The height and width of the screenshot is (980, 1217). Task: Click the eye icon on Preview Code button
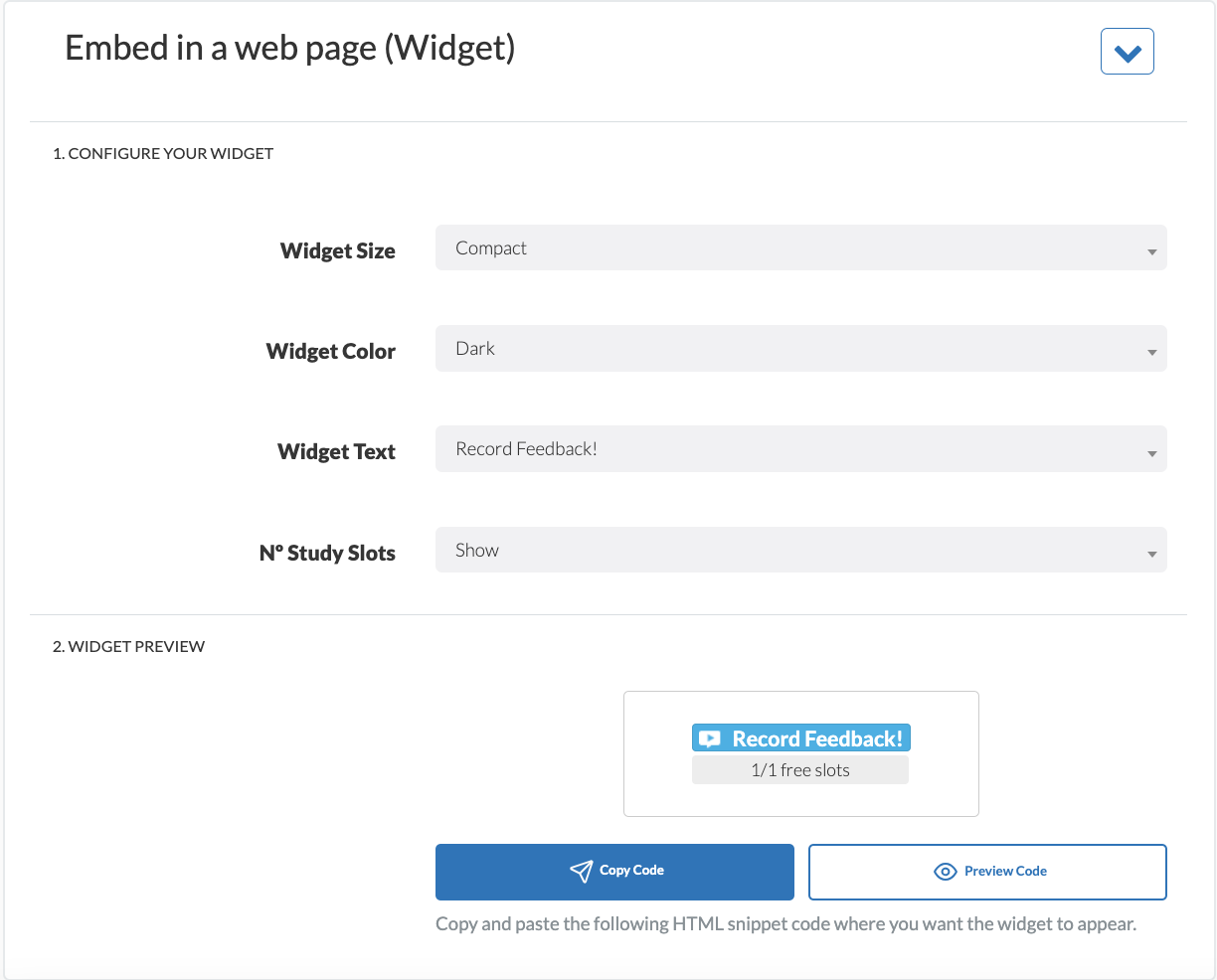944,871
